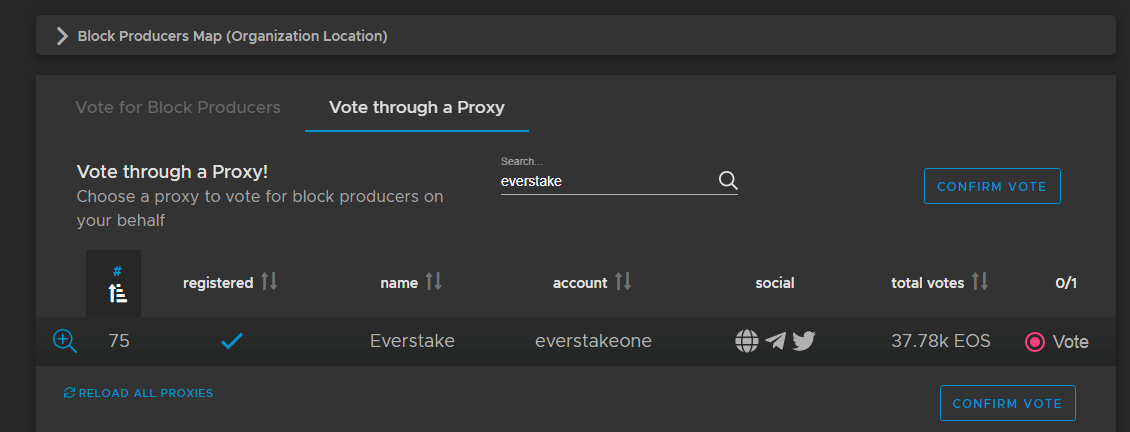Sort by name column arrows
1130x432 pixels.
[x=433, y=282]
